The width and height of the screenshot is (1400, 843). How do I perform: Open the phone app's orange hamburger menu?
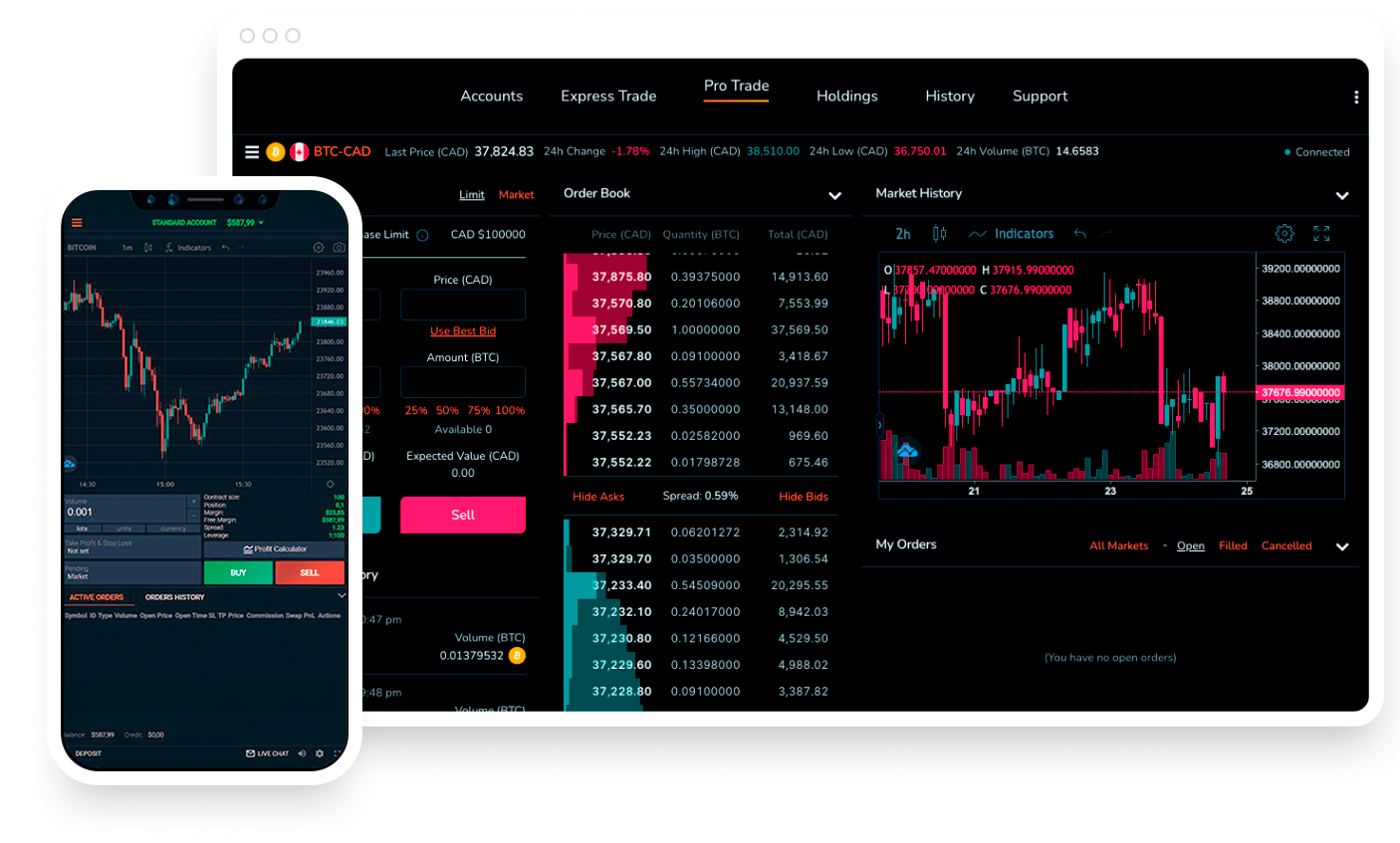pyautogui.click(x=77, y=223)
